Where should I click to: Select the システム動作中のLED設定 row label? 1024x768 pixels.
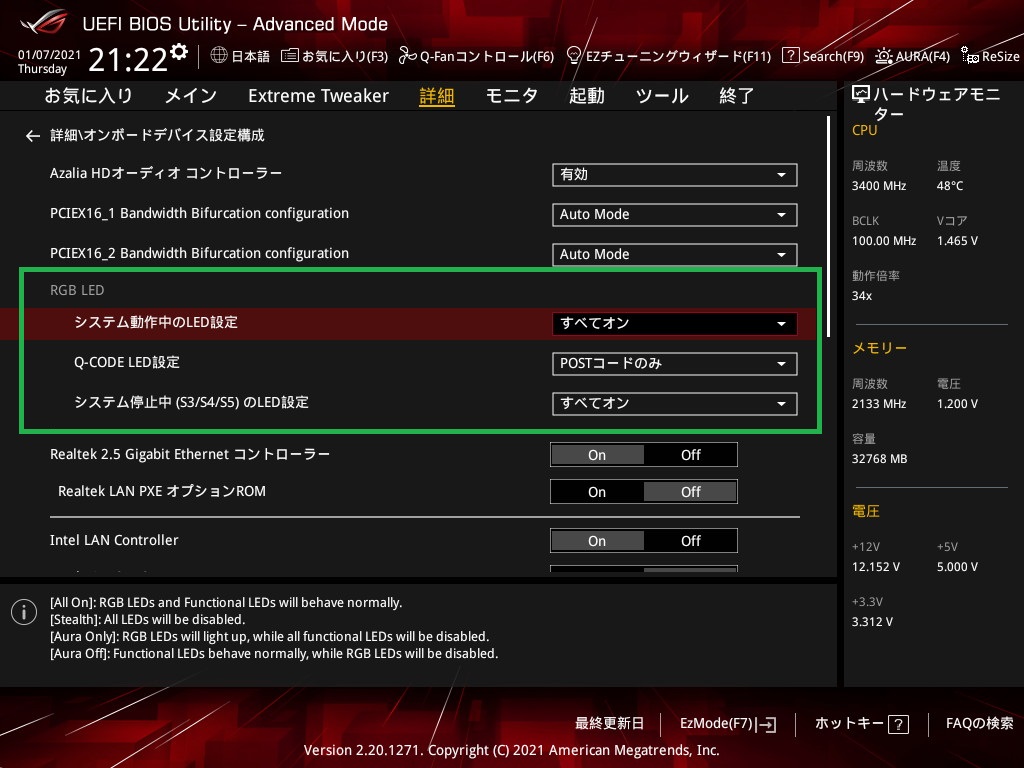[155, 323]
